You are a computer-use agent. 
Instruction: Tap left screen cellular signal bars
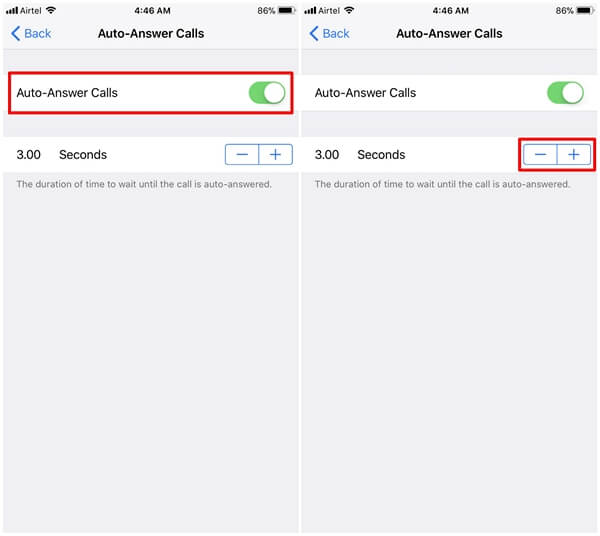12,10
